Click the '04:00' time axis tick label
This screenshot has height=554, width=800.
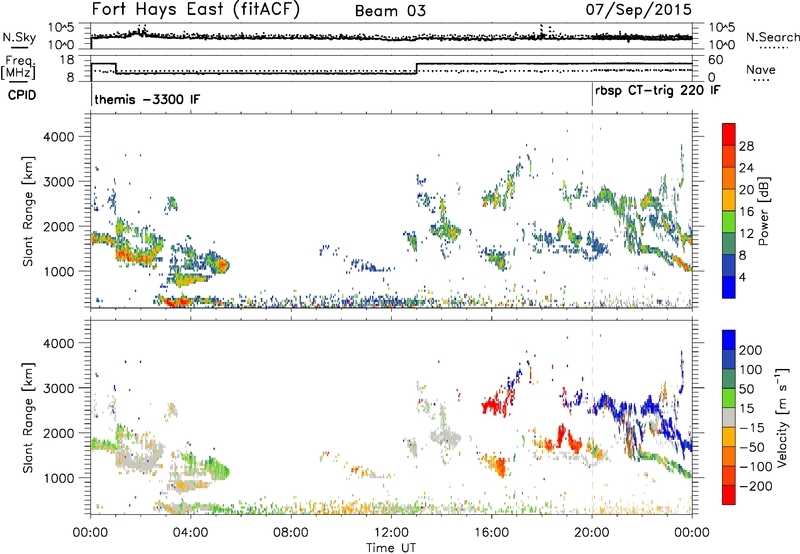[190, 533]
